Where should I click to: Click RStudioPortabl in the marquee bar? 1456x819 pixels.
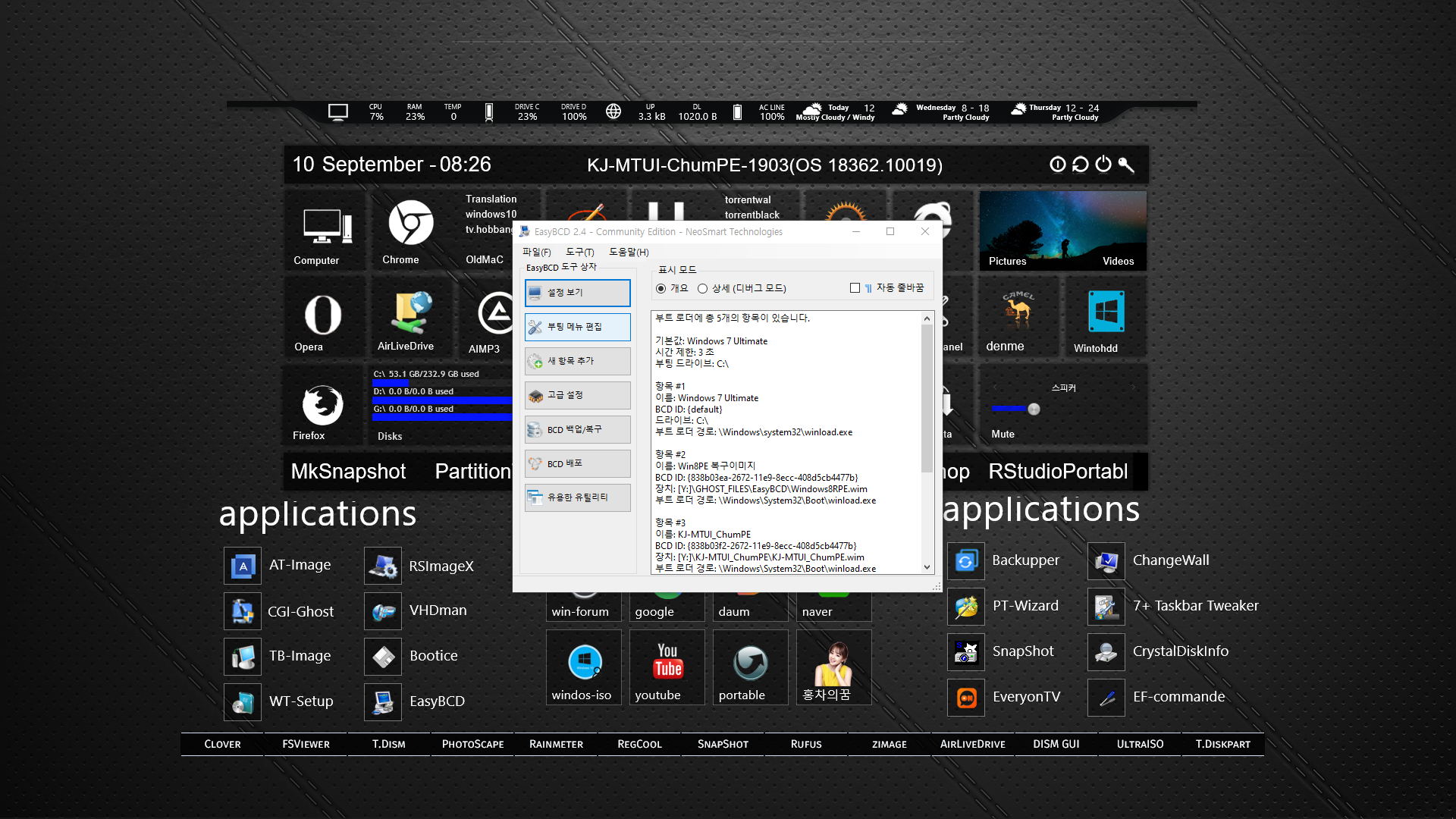point(1058,471)
